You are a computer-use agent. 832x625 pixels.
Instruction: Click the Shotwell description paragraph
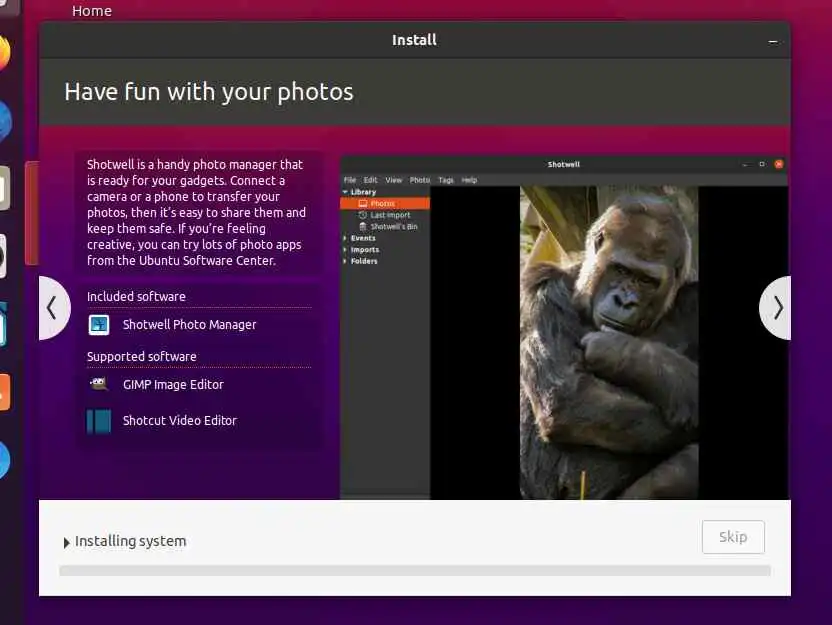[197, 212]
